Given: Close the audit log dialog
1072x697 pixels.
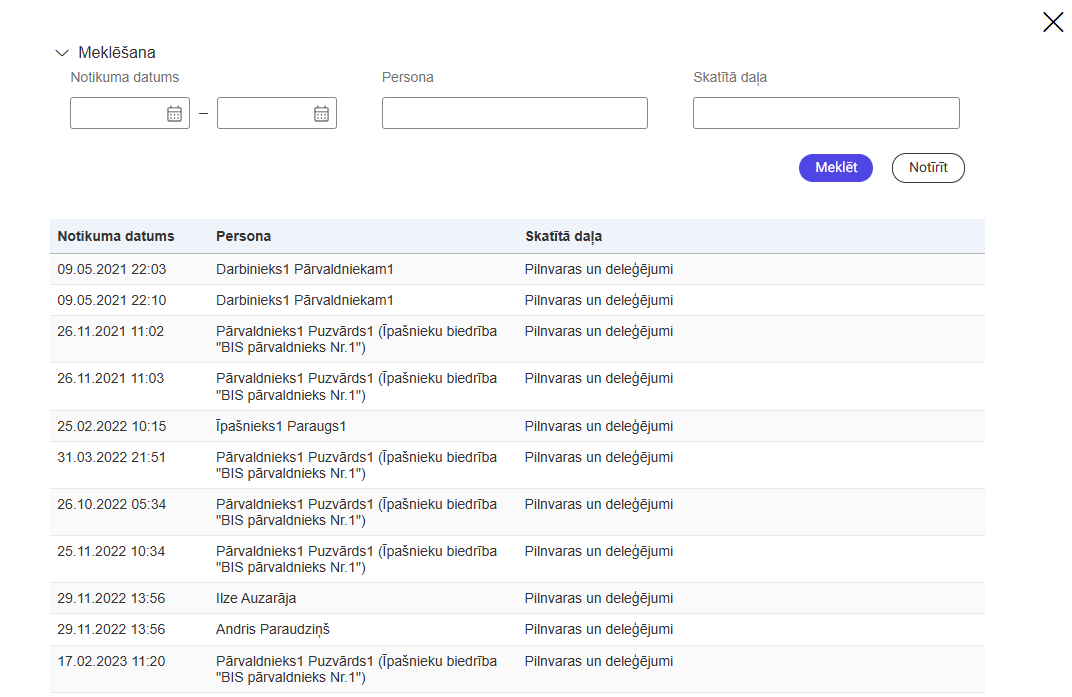Looking at the screenshot, I should coord(1052,22).
